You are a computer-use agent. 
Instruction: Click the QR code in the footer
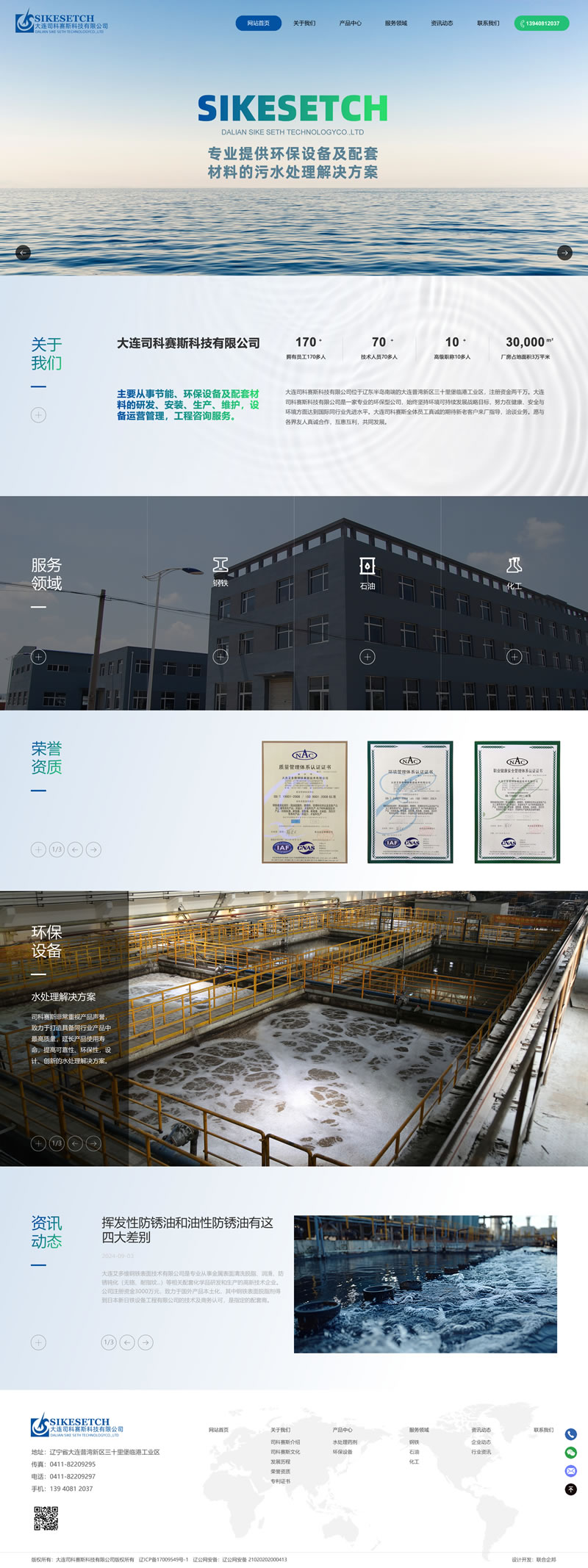click(46, 1518)
